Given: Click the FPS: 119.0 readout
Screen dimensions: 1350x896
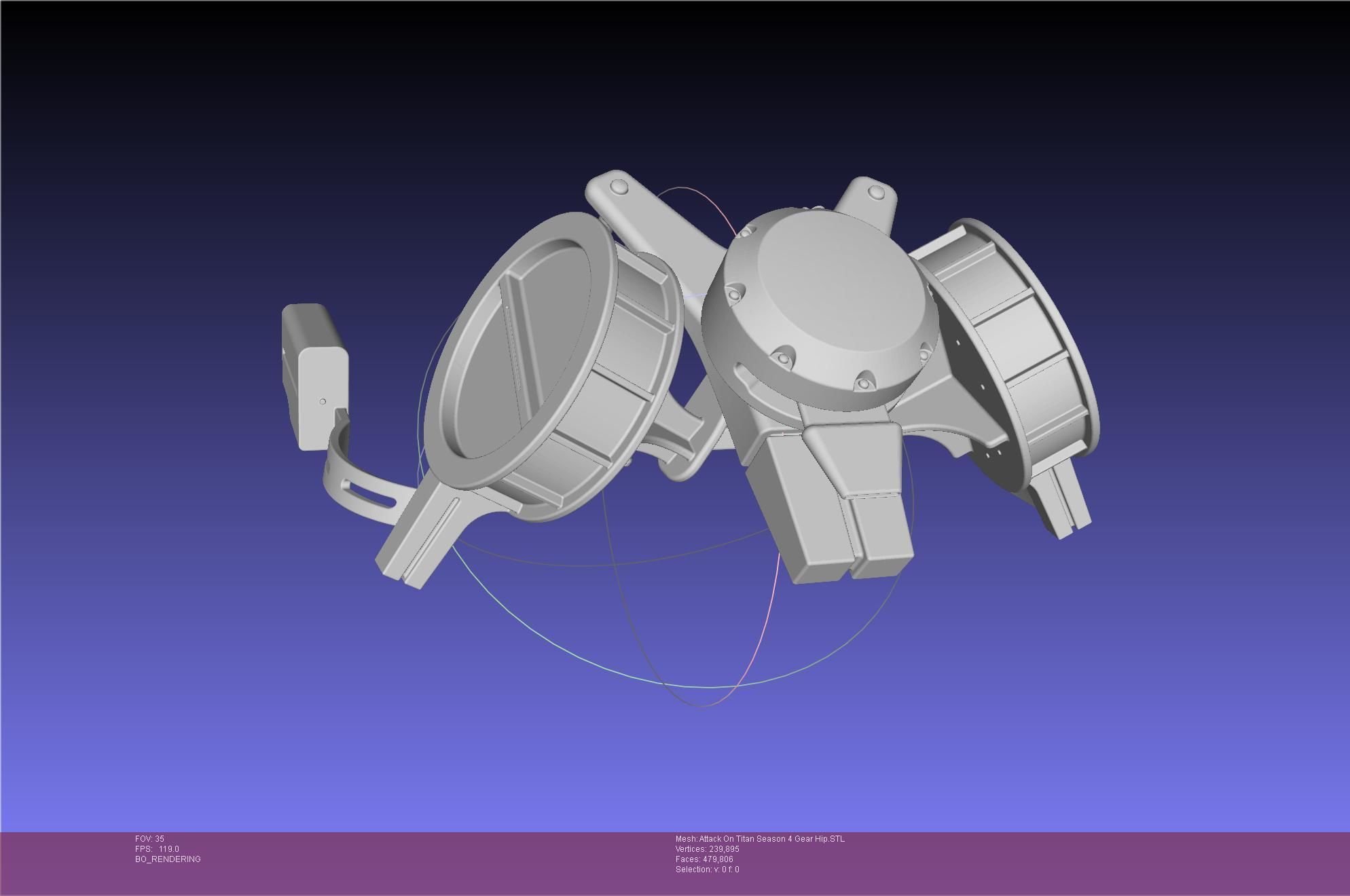Looking at the screenshot, I should click(157, 849).
